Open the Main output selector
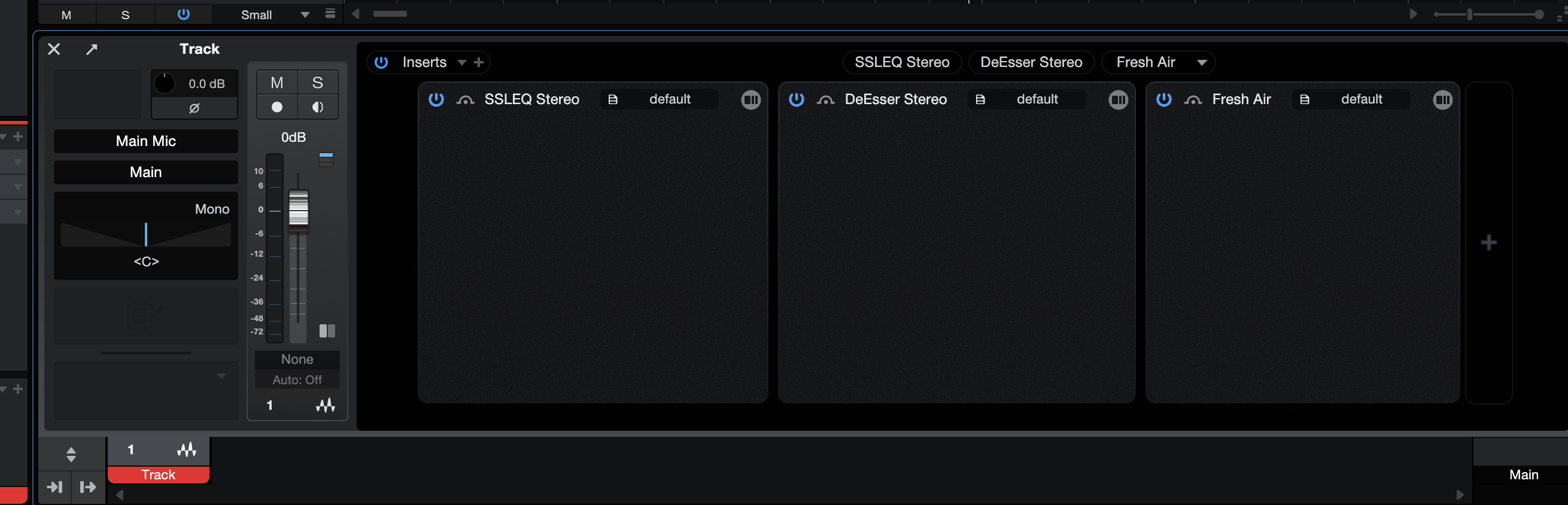 tap(146, 172)
